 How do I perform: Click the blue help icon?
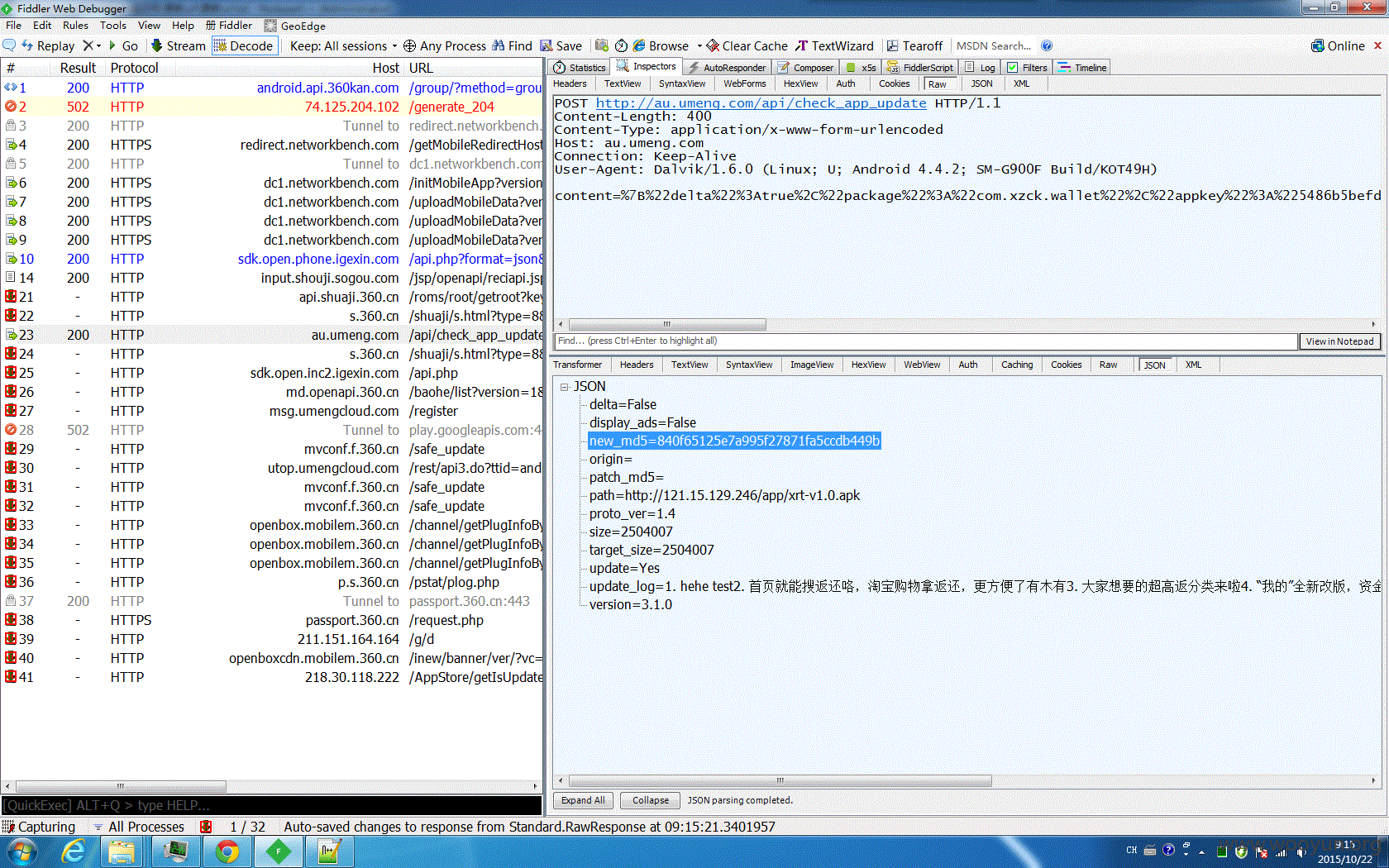[x=1047, y=45]
